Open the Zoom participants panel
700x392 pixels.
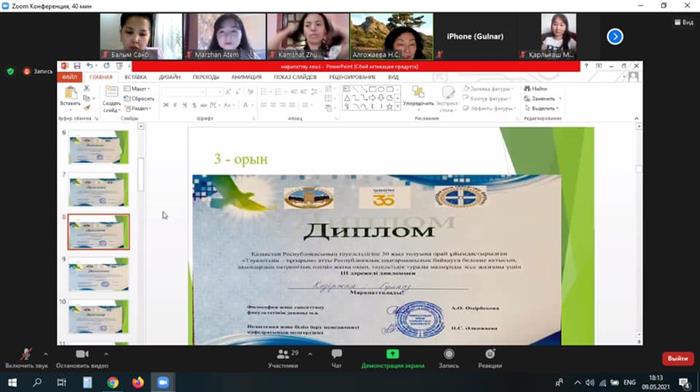coord(283,358)
